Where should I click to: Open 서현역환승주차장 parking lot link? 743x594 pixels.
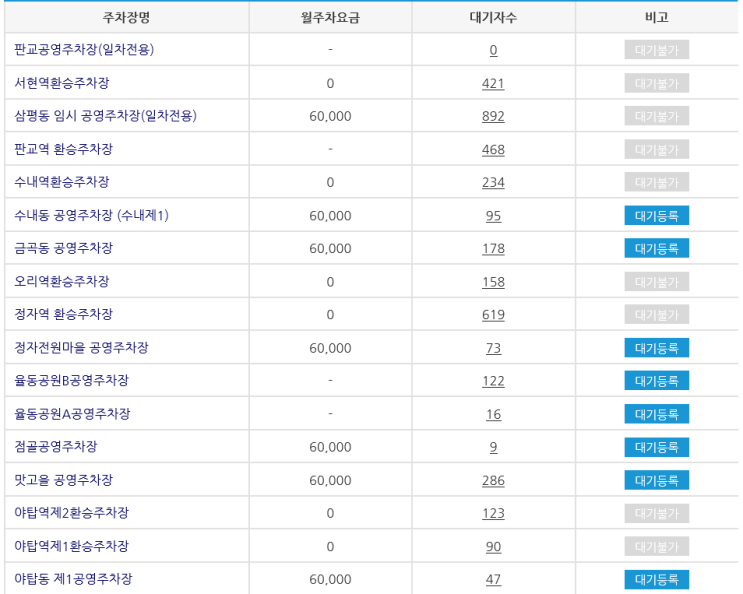point(62,83)
